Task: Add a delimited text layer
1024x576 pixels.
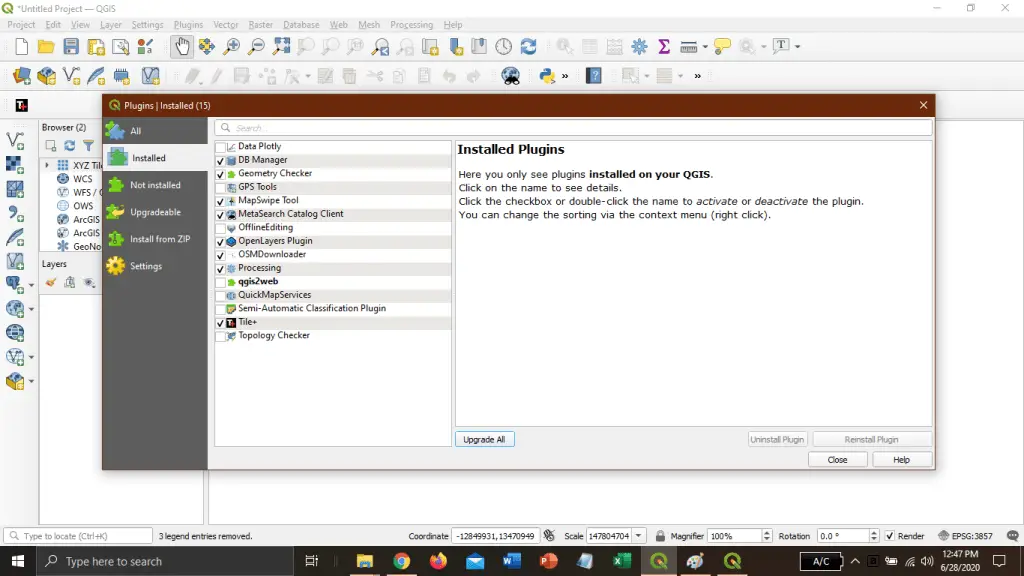Action: coord(15,213)
